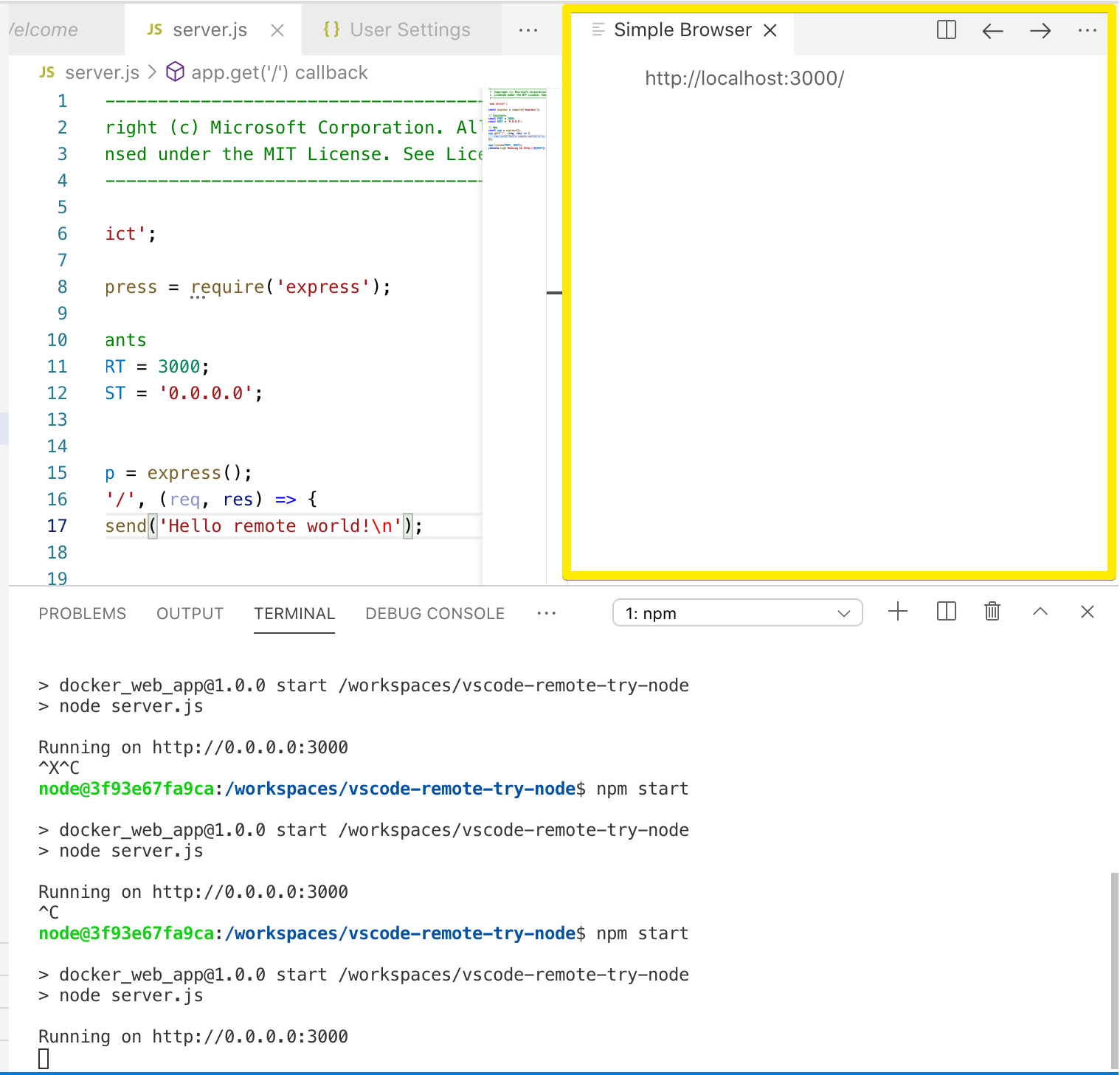The width and height of the screenshot is (1120, 1075).
Task: Maximize the panel with the chevron icon
Action: 1040,612
